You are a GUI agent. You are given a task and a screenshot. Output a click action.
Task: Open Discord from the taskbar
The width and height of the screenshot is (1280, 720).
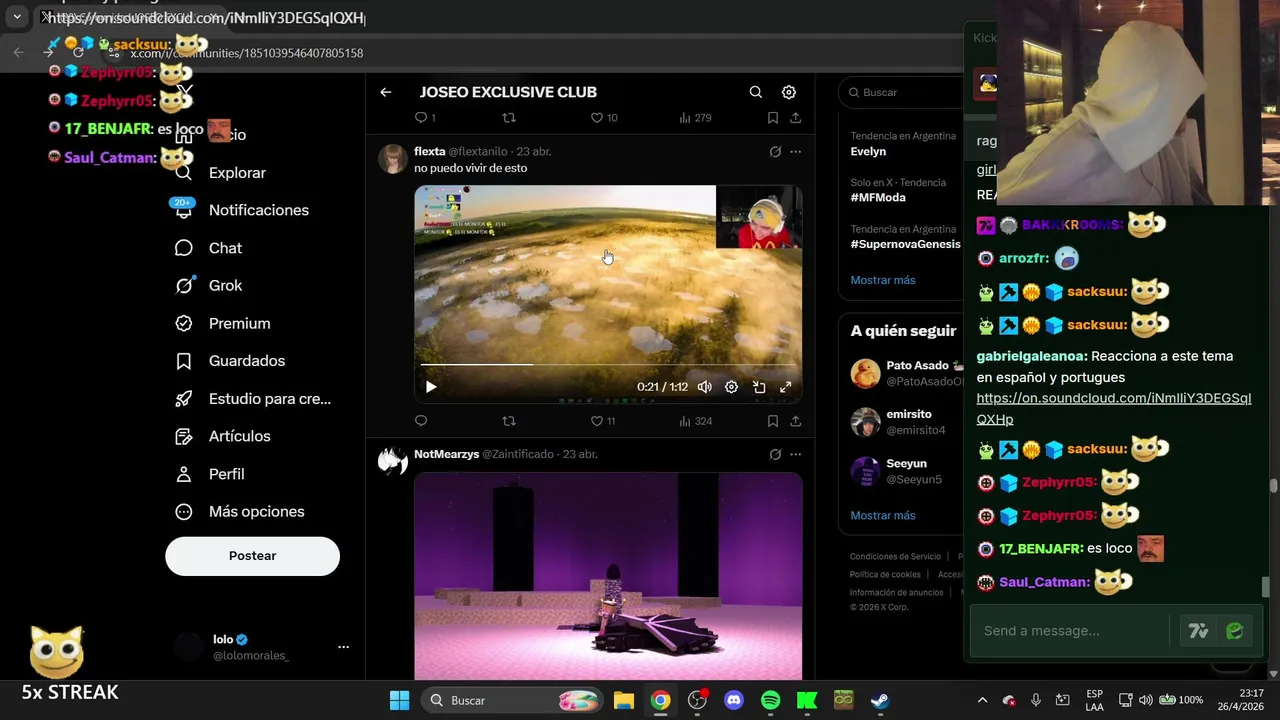(x=734, y=700)
